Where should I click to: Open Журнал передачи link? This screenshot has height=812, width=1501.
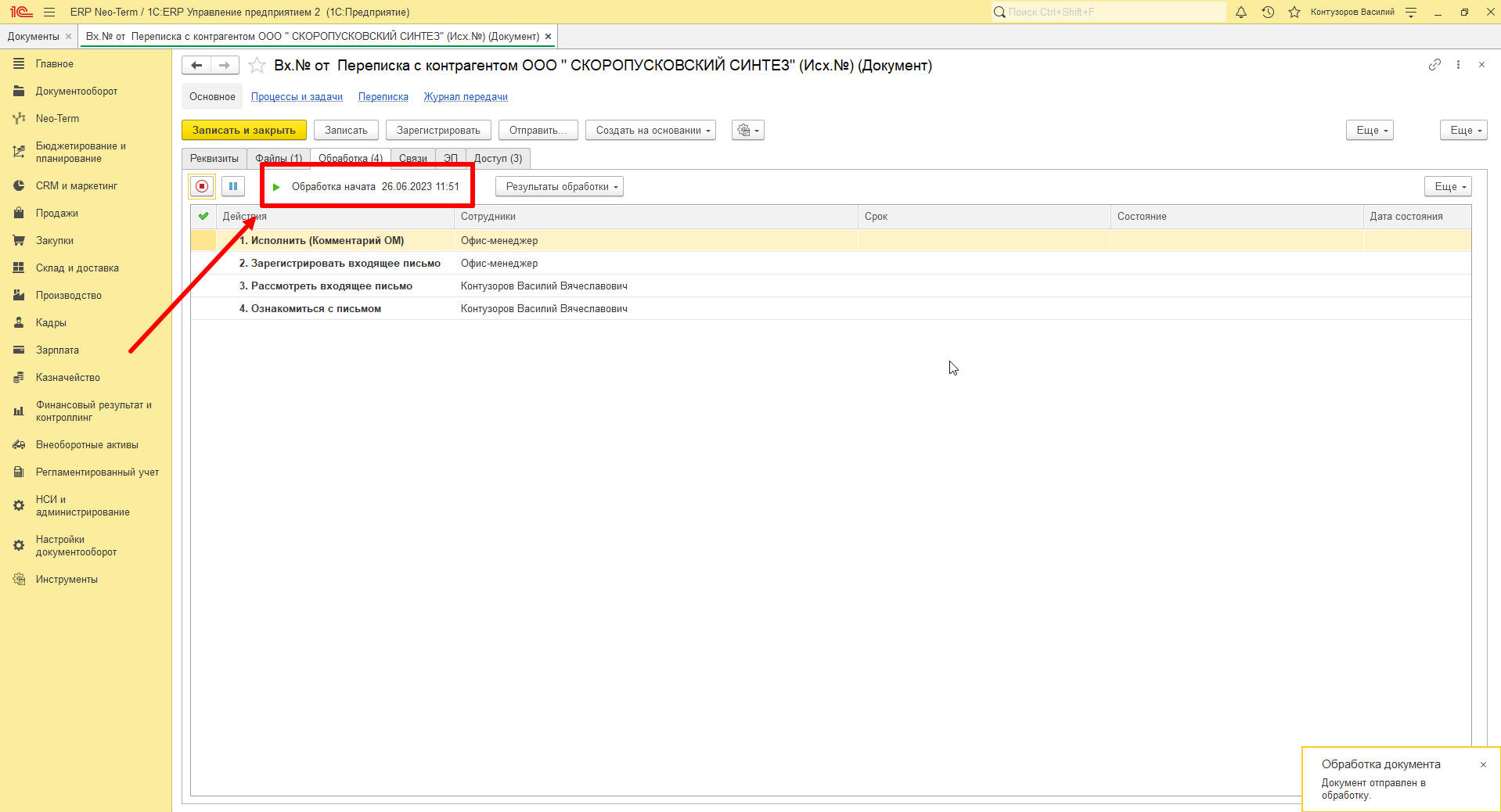[466, 97]
